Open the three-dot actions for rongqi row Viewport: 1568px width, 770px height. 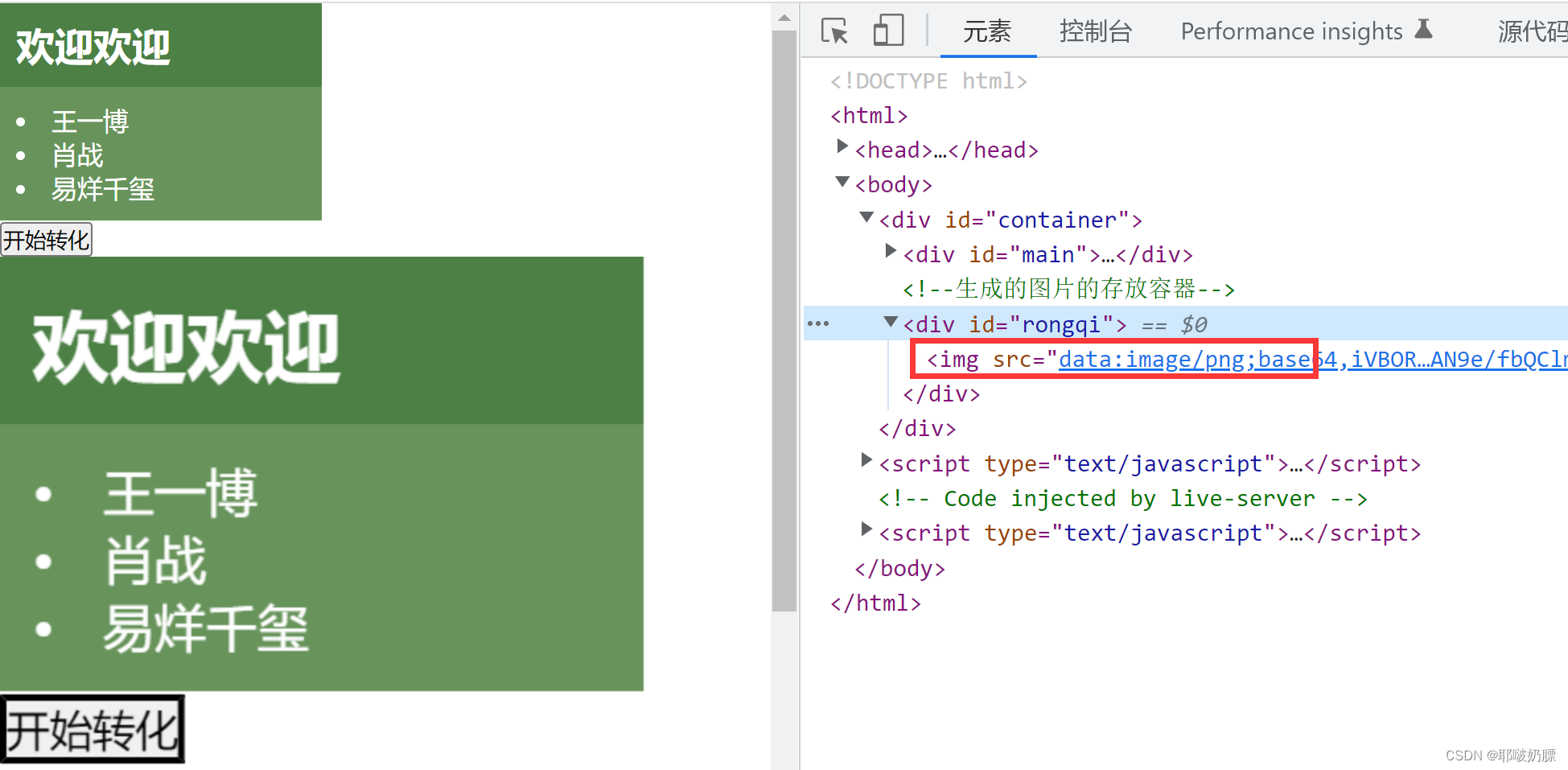click(817, 323)
